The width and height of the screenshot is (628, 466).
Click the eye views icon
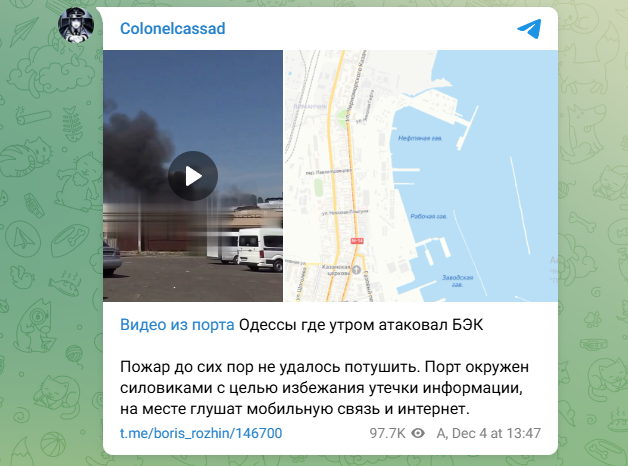point(418,433)
